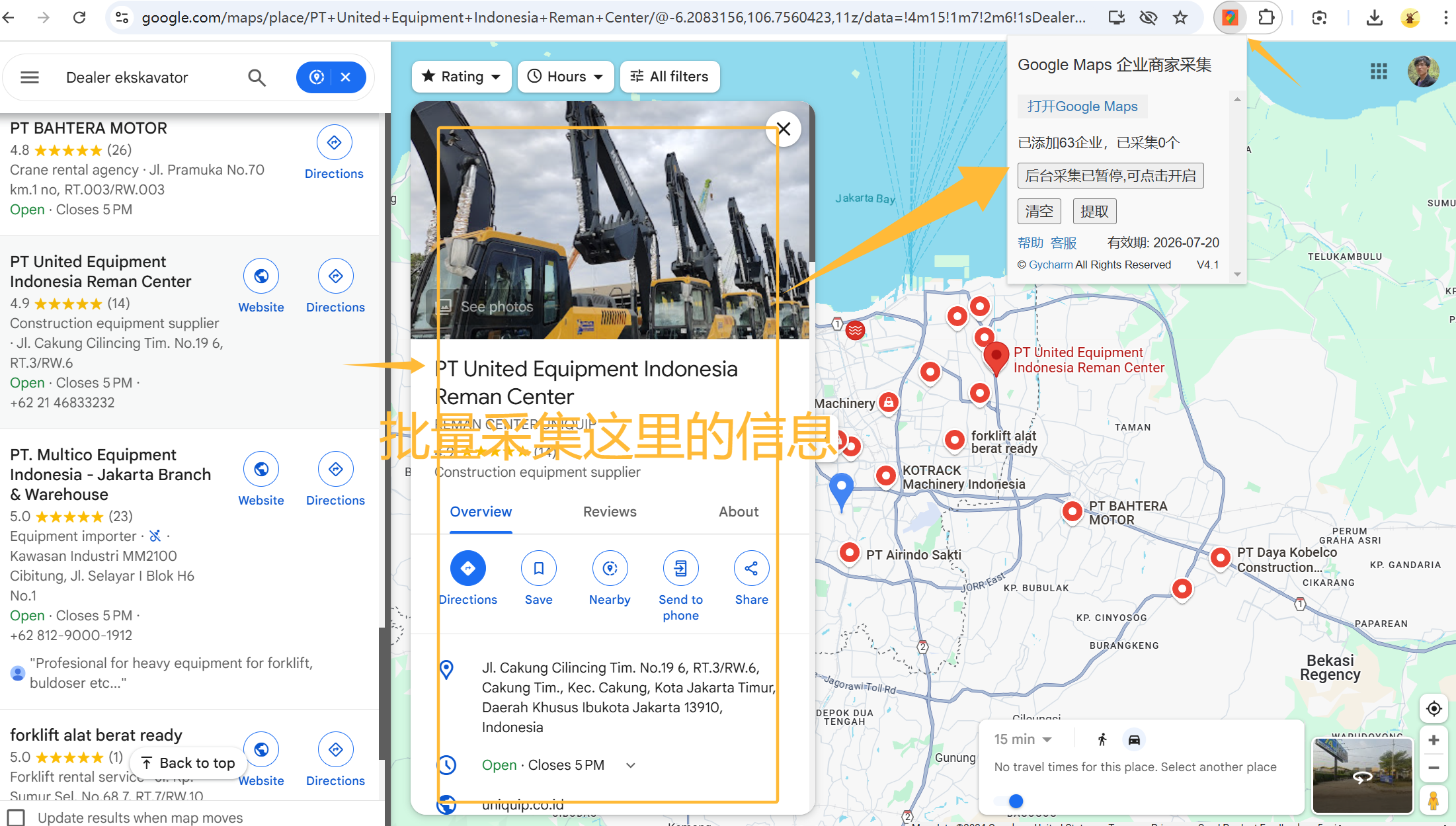
Task: Expand opening hours chevron
Action: click(x=631, y=765)
